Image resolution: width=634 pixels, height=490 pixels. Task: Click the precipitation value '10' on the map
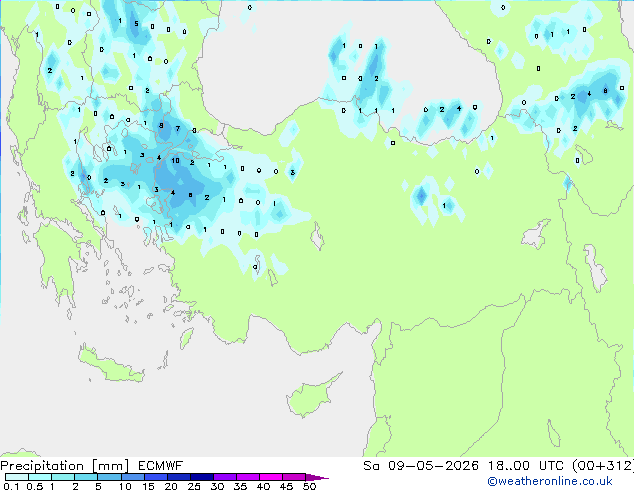pos(175,161)
